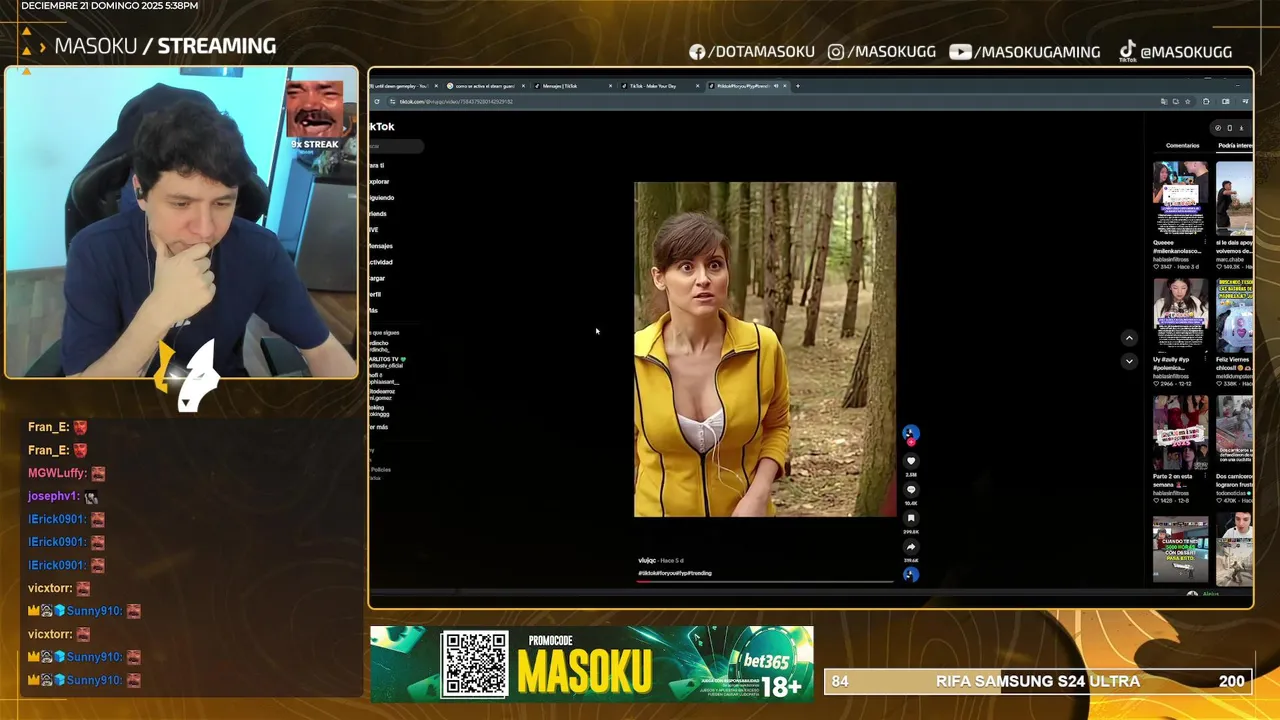Click the rifa Samsung S24 progress bar
The height and width of the screenshot is (720, 1280).
[x=1038, y=681]
